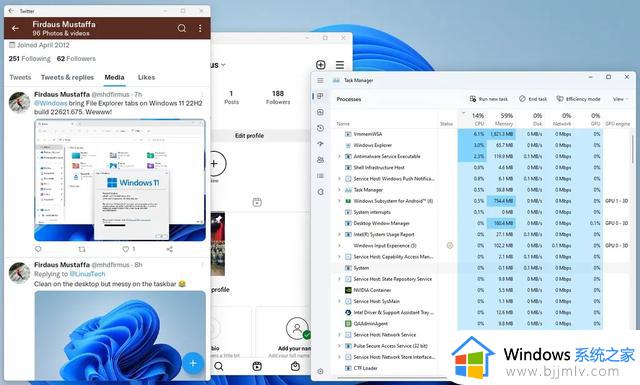Open Reels in Instagram bottom navigation

pos(257,366)
